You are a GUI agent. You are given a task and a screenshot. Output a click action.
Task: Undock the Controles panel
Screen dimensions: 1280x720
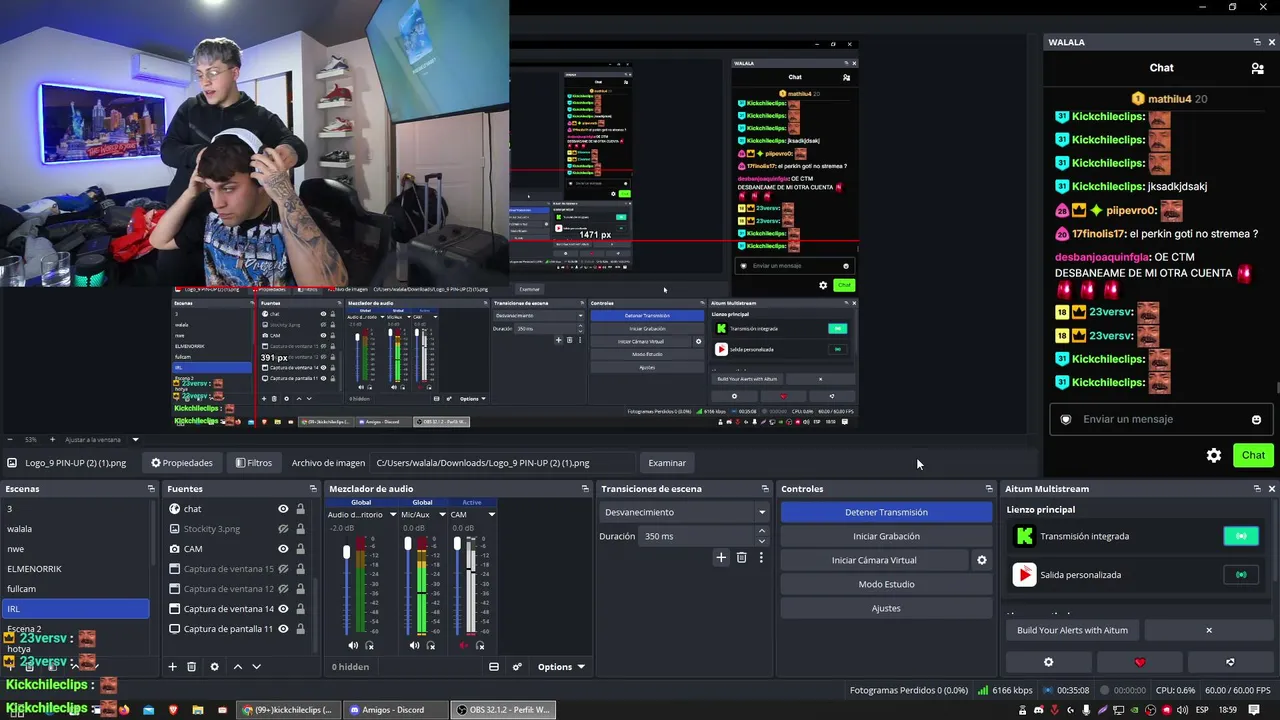(989, 489)
